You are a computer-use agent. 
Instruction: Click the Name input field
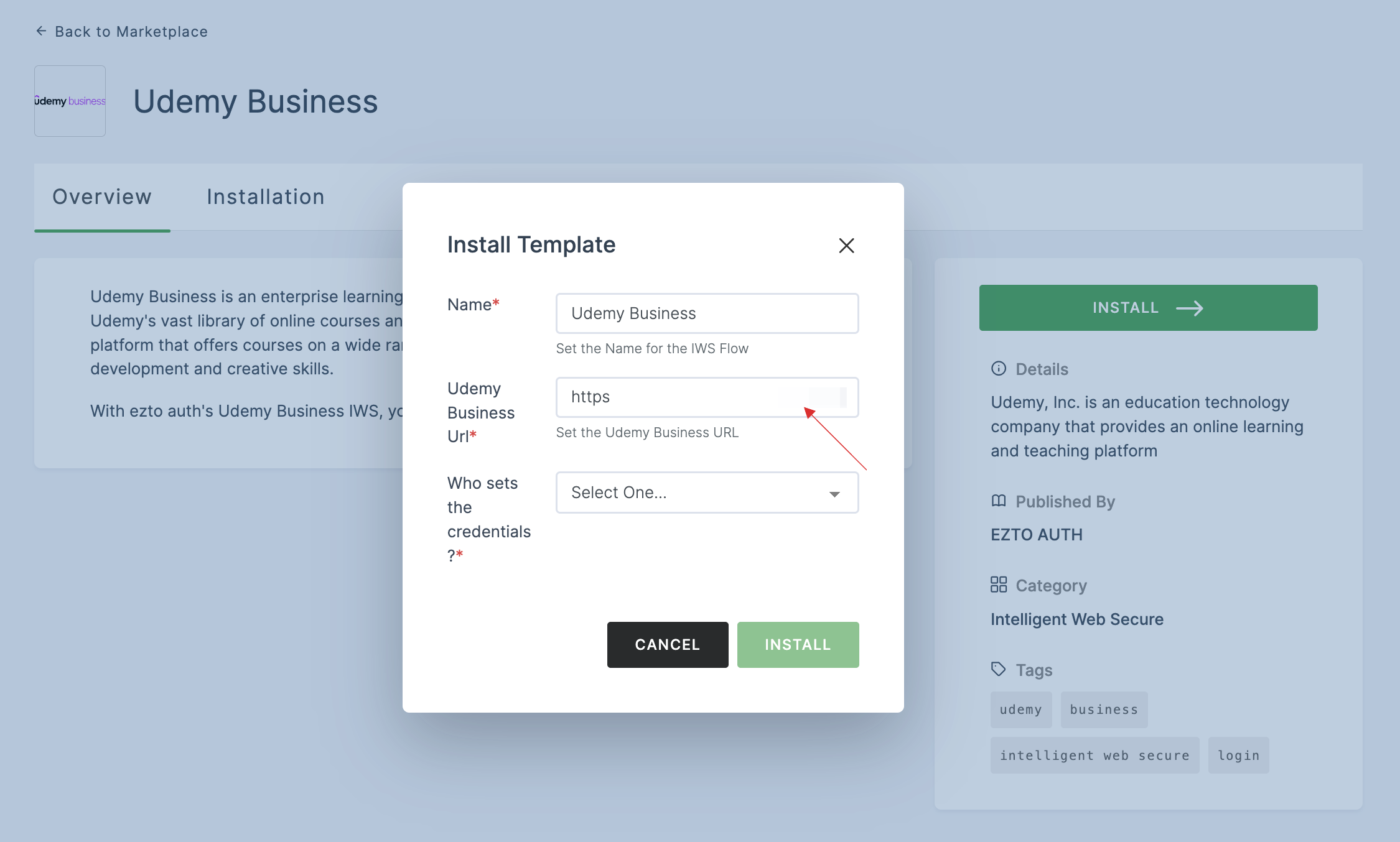point(707,313)
